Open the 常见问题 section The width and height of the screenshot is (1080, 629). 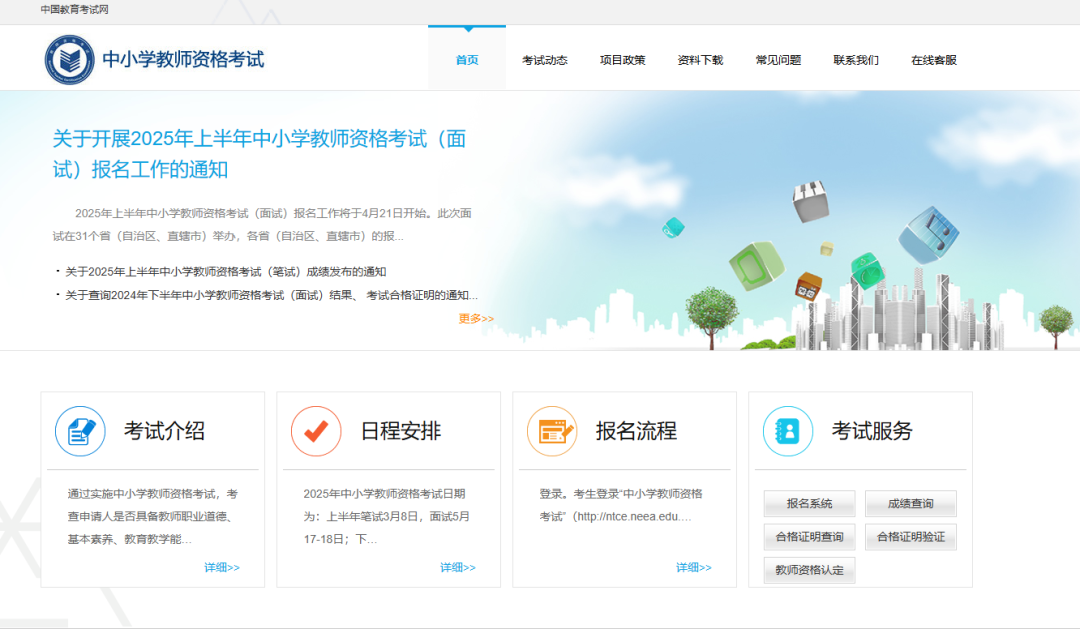777,59
